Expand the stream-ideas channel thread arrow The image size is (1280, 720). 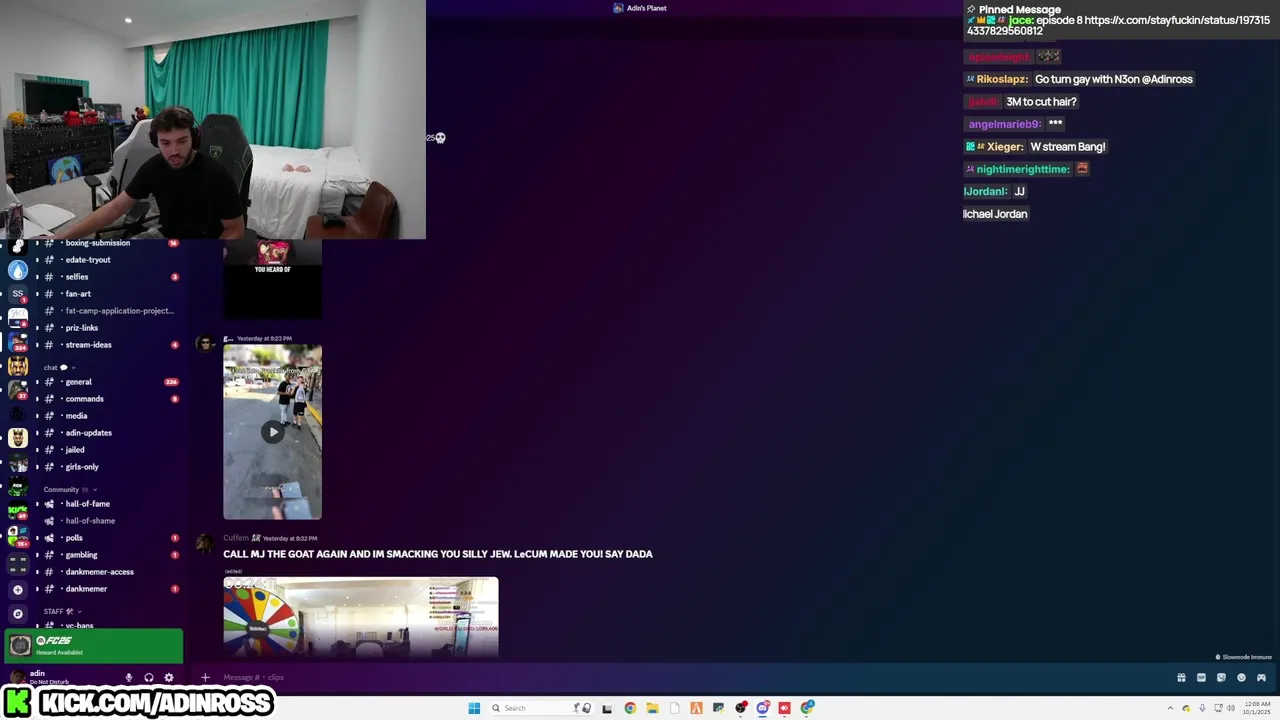pyautogui.click(x=37, y=345)
